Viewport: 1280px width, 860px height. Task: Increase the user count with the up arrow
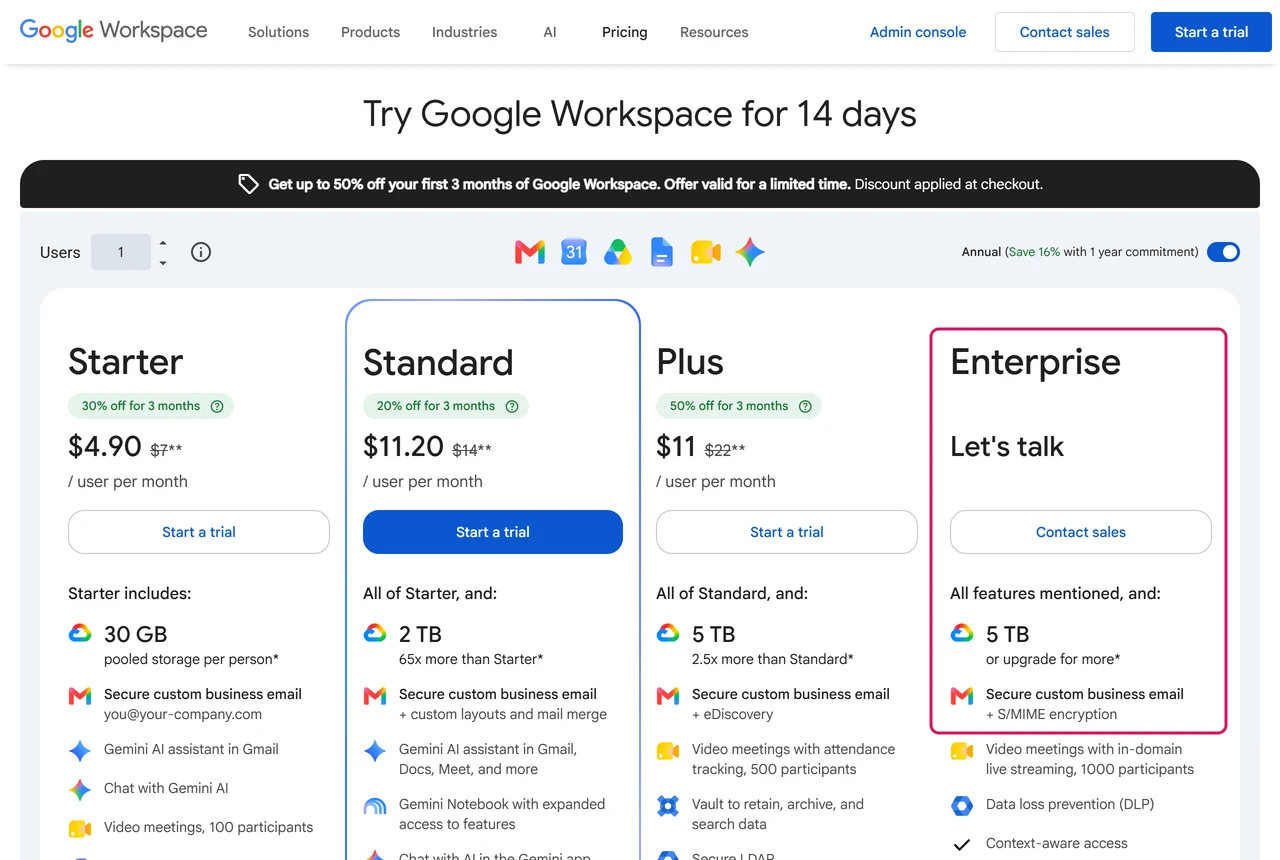tap(163, 243)
